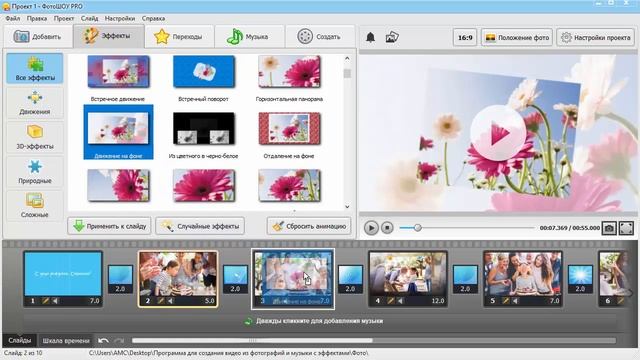
Task: Choose the Движение на фоне effect
Action: (118, 132)
